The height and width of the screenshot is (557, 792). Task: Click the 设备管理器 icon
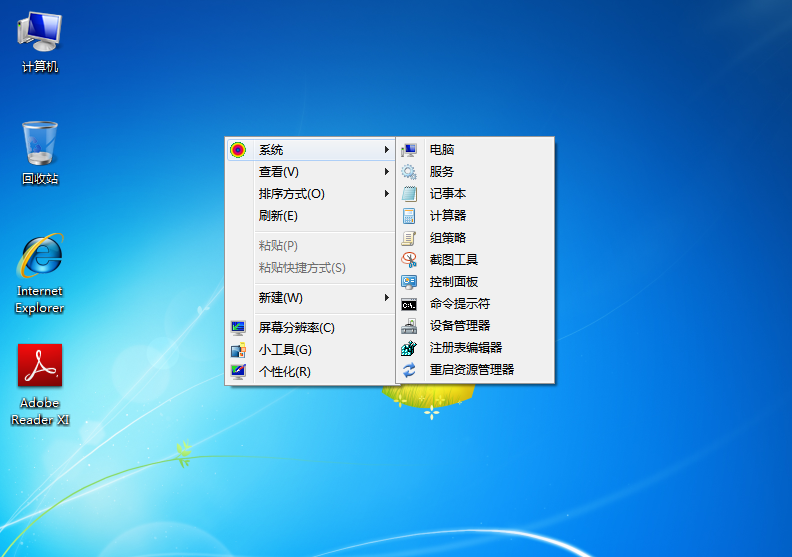(409, 326)
